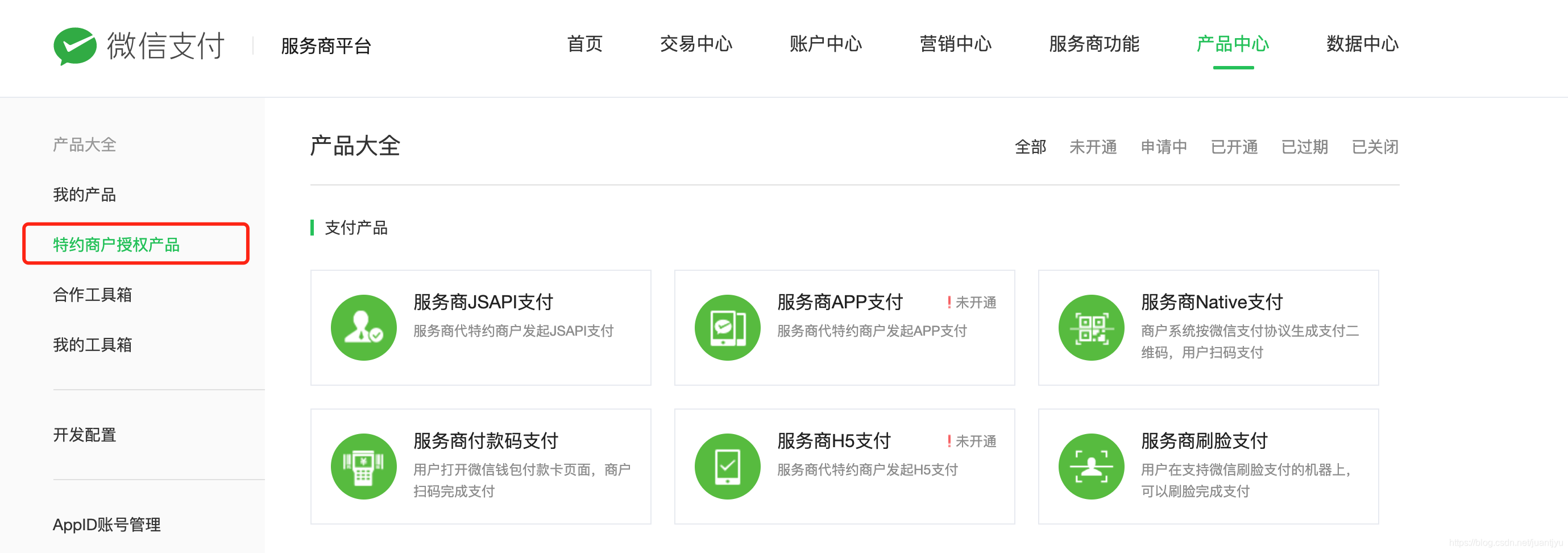The width and height of the screenshot is (1568, 553).
Task: Click 服务商H5支付 card title
Action: tap(834, 441)
